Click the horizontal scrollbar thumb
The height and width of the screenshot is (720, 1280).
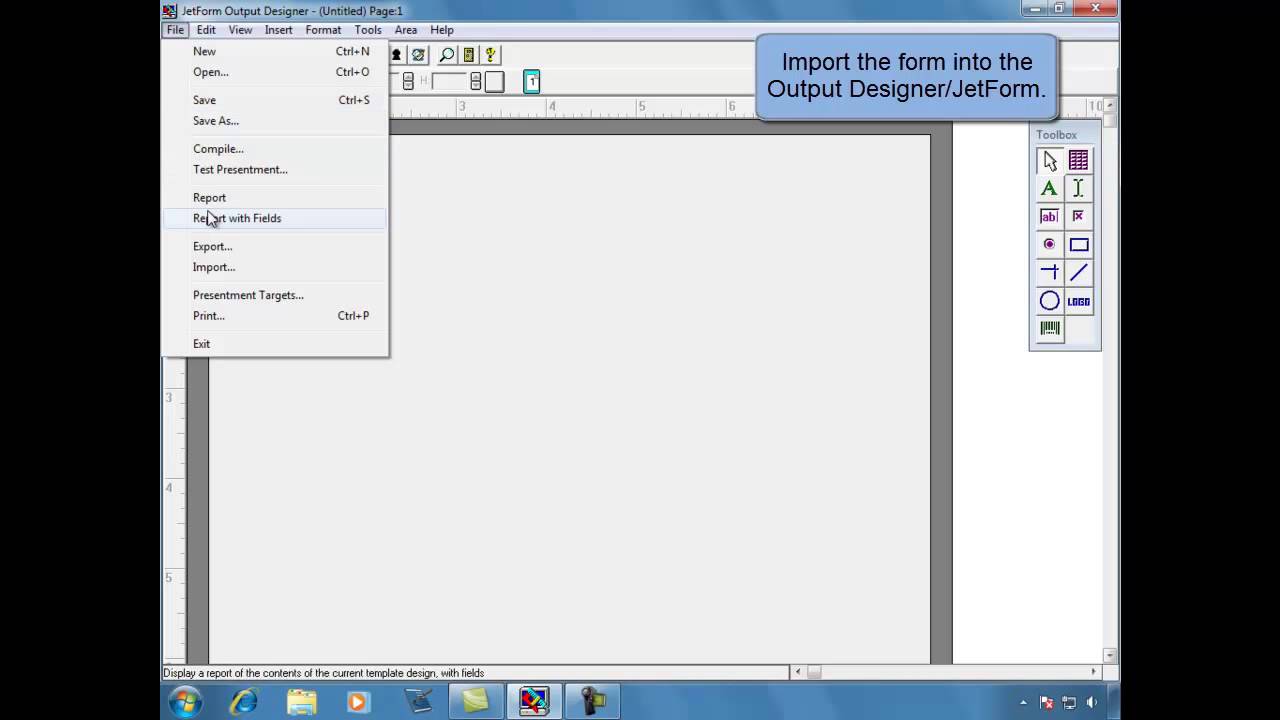[814, 672]
